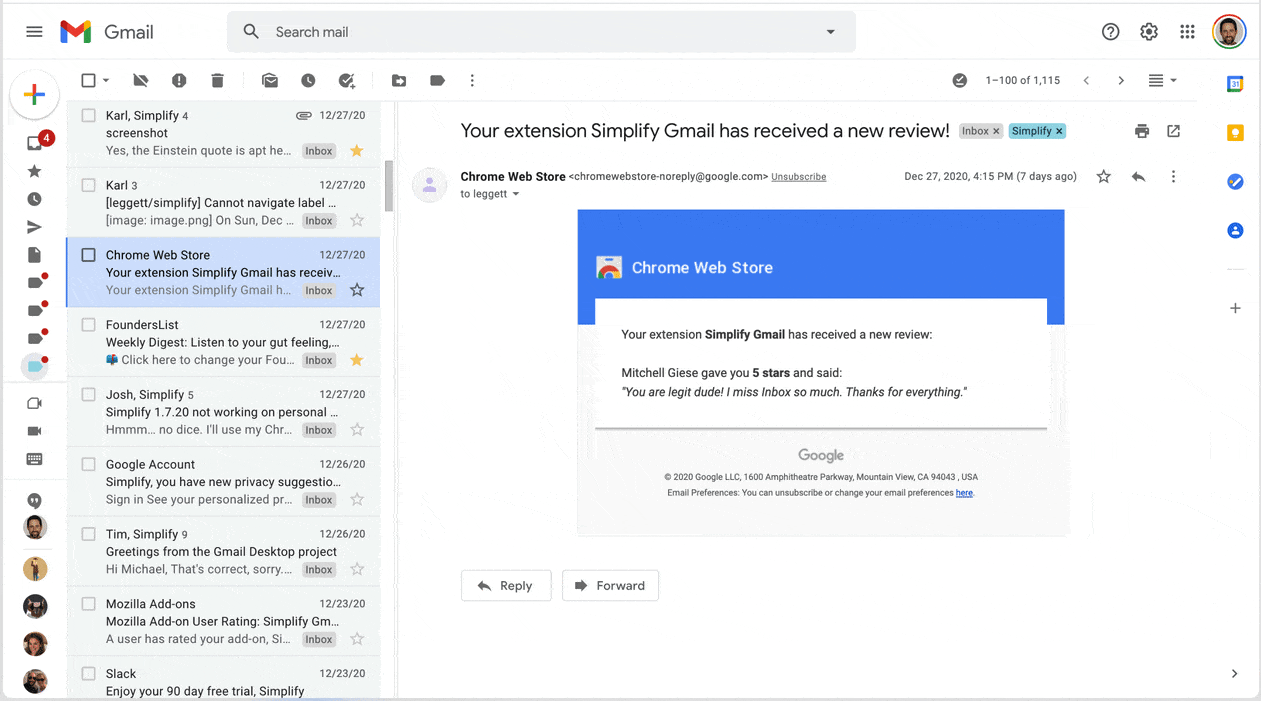Go to the next page of mail
Image resolution: width=1261 pixels, height=701 pixels.
click(1121, 80)
